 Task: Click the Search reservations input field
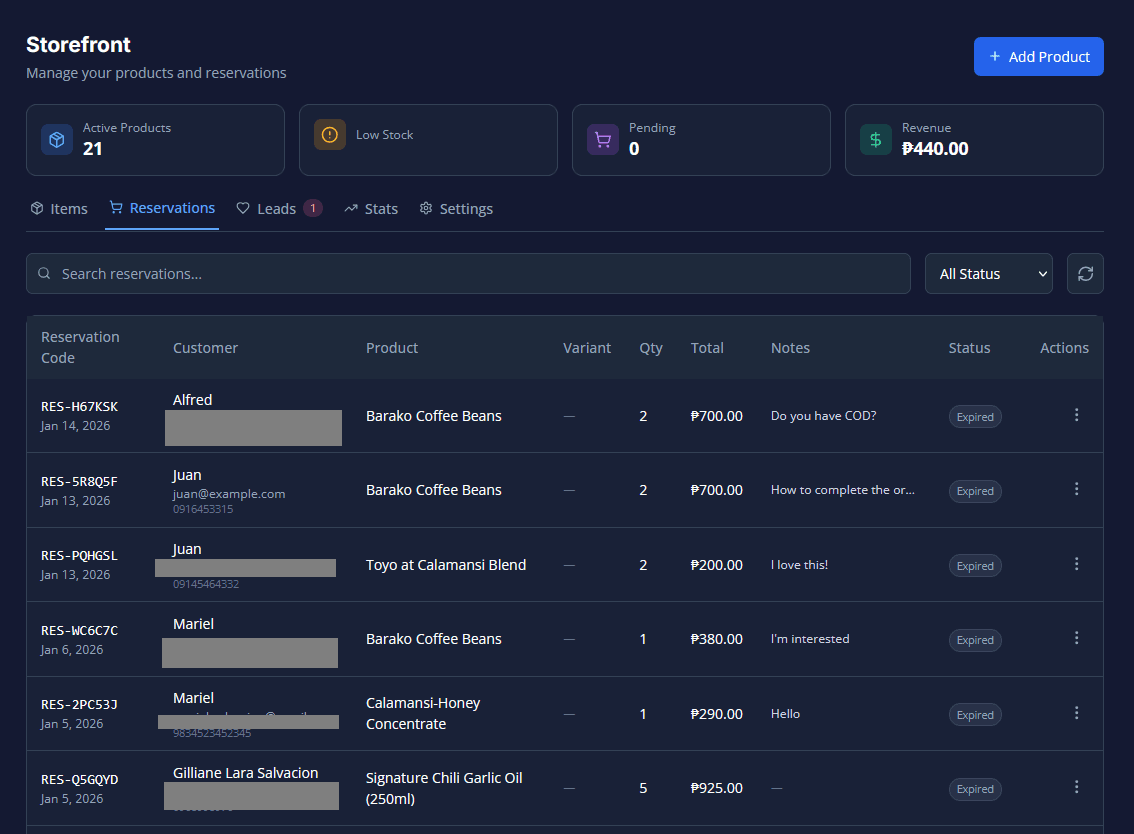[468, 274]
